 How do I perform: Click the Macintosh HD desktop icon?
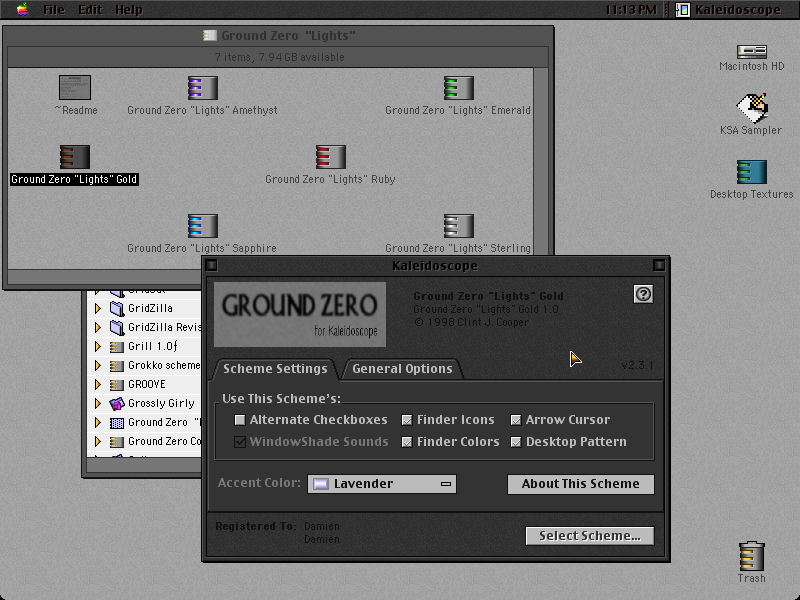point(752,52)
